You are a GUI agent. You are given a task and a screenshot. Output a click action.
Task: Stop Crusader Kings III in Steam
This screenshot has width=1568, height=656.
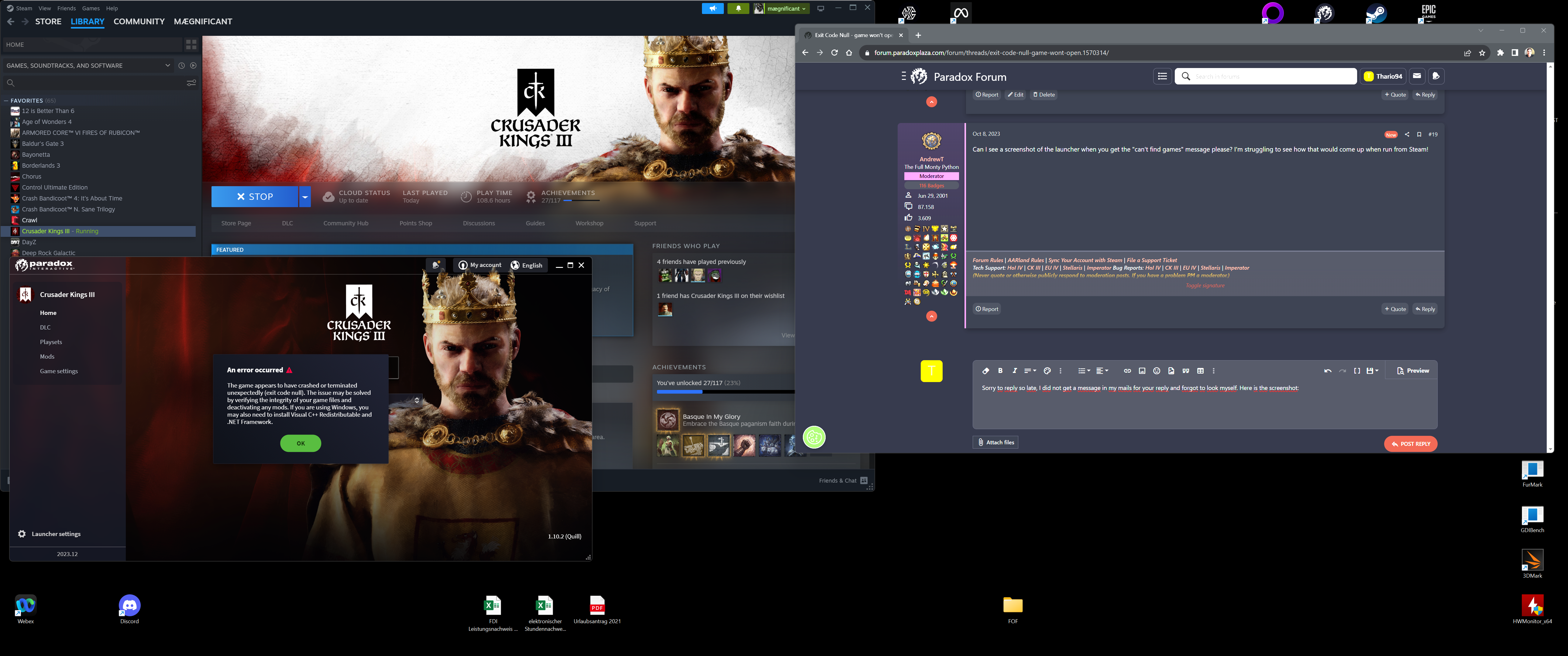pyautogui.click(x=254, y=196)
